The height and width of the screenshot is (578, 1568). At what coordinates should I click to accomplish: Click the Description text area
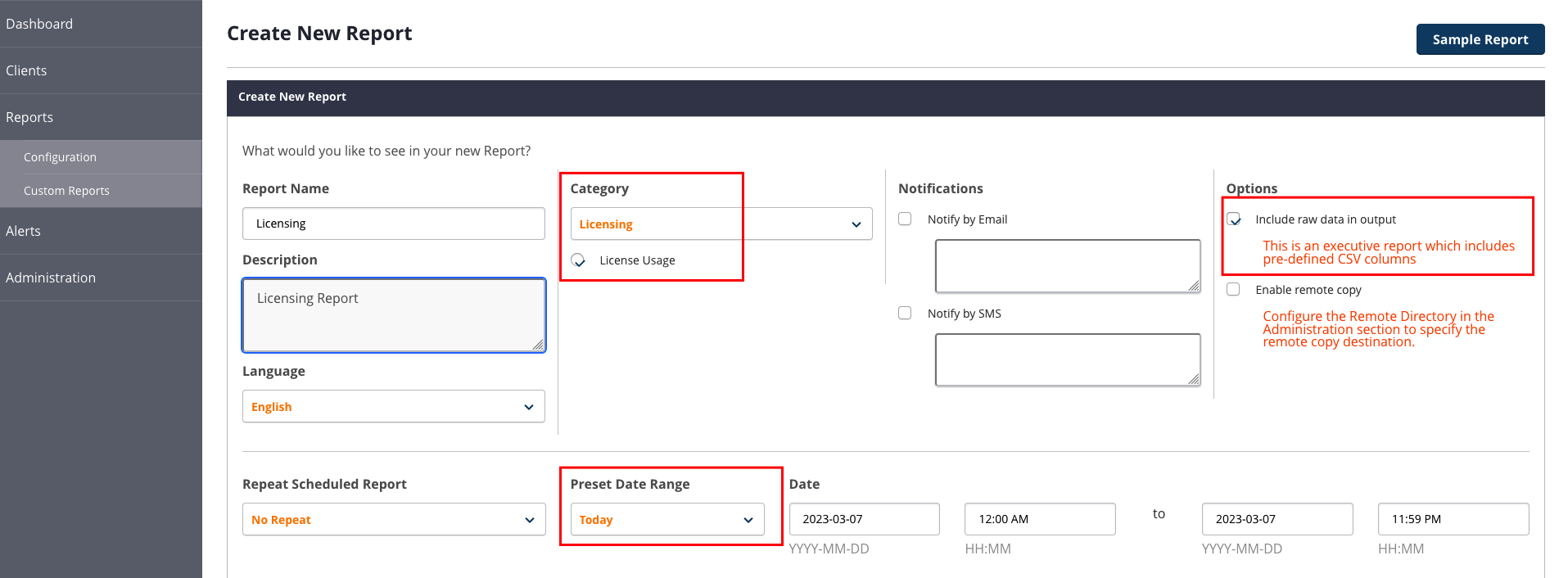click(x=394, y=315)
